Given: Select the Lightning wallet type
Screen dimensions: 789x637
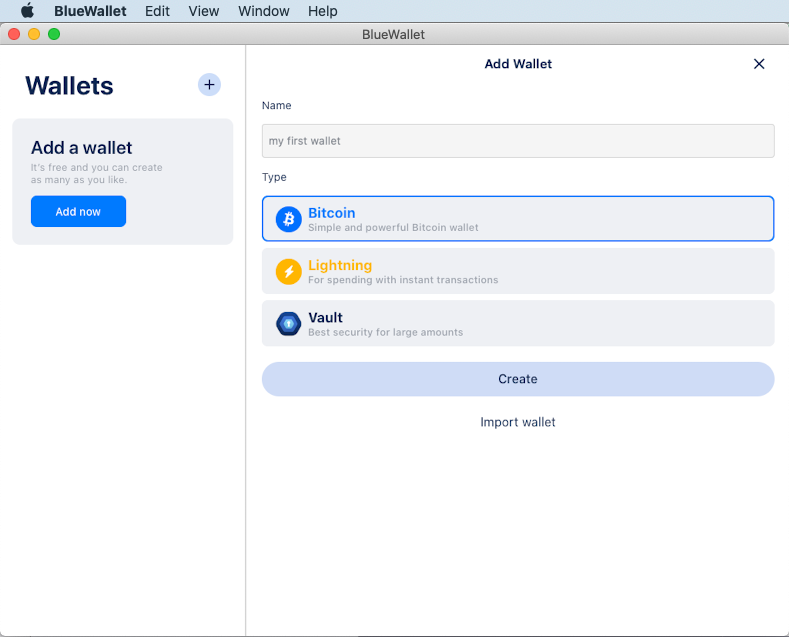Looking at the screenshot, I should click(x=518, y=271).
